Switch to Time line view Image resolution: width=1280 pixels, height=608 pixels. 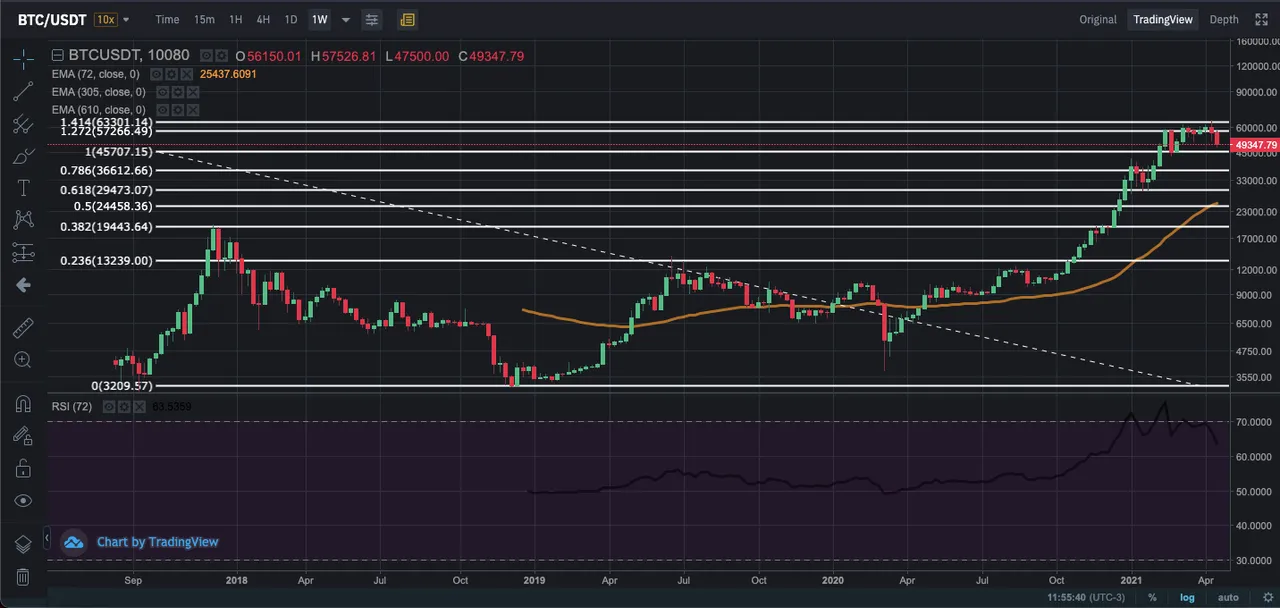tap(167, 19)
